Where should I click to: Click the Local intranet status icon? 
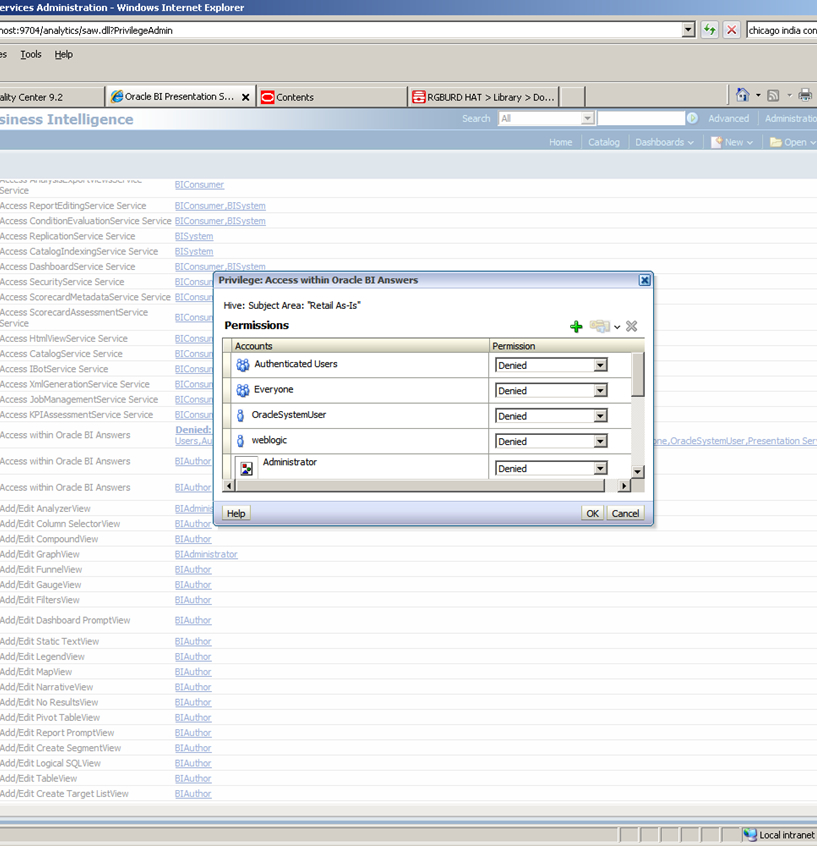[750, 835]
